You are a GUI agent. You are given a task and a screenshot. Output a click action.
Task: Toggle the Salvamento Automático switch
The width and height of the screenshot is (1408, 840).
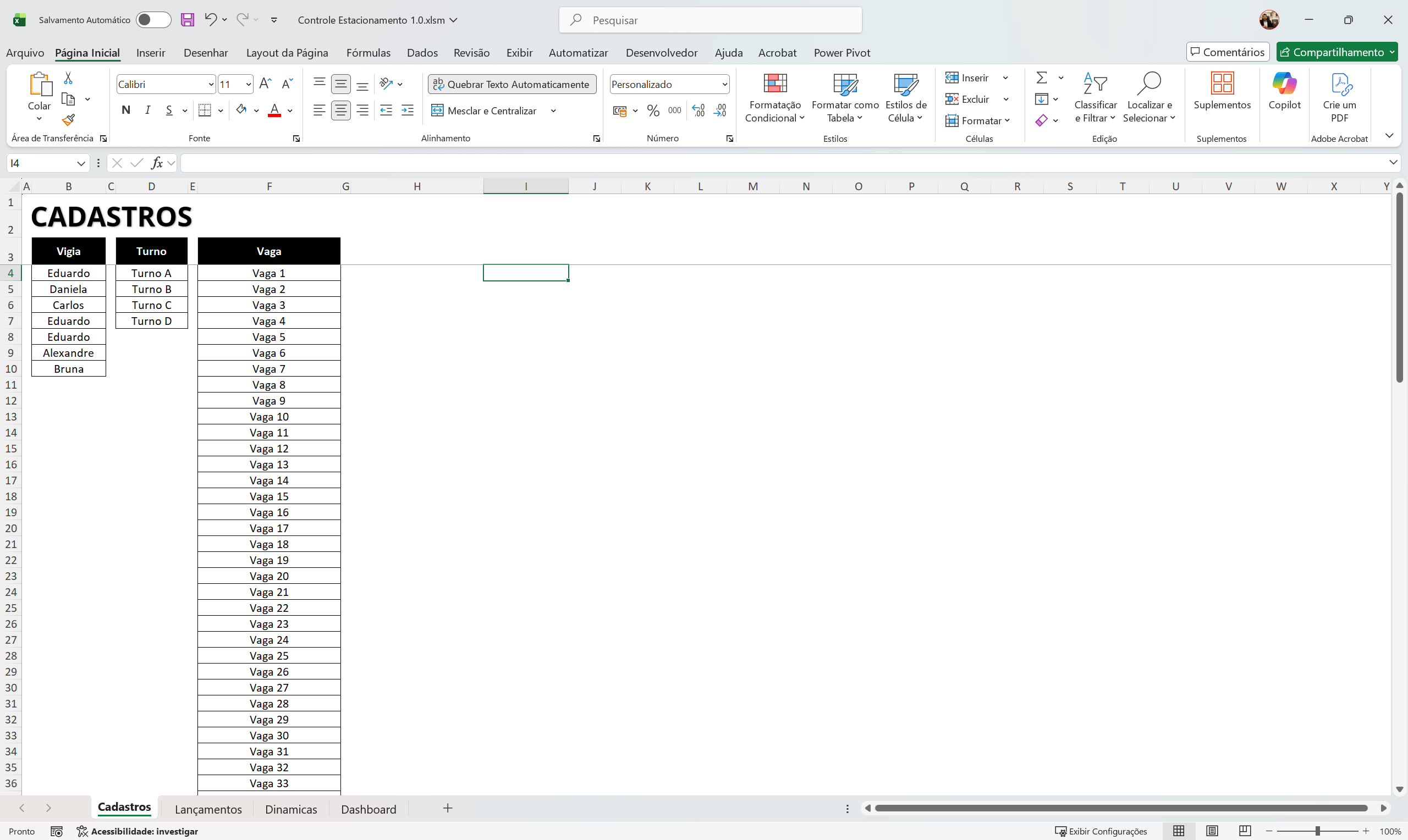pos(153,20)
